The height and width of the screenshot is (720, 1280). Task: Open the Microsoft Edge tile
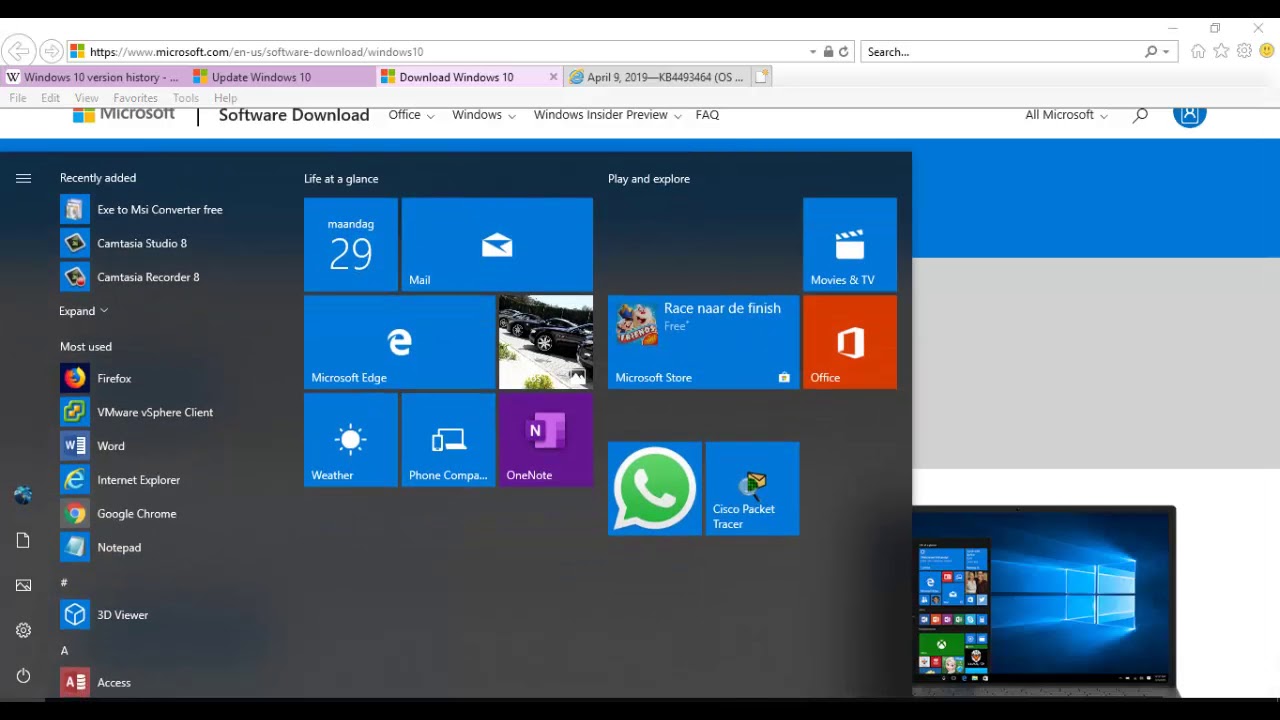pyautogui.click(x=399, y=342)
